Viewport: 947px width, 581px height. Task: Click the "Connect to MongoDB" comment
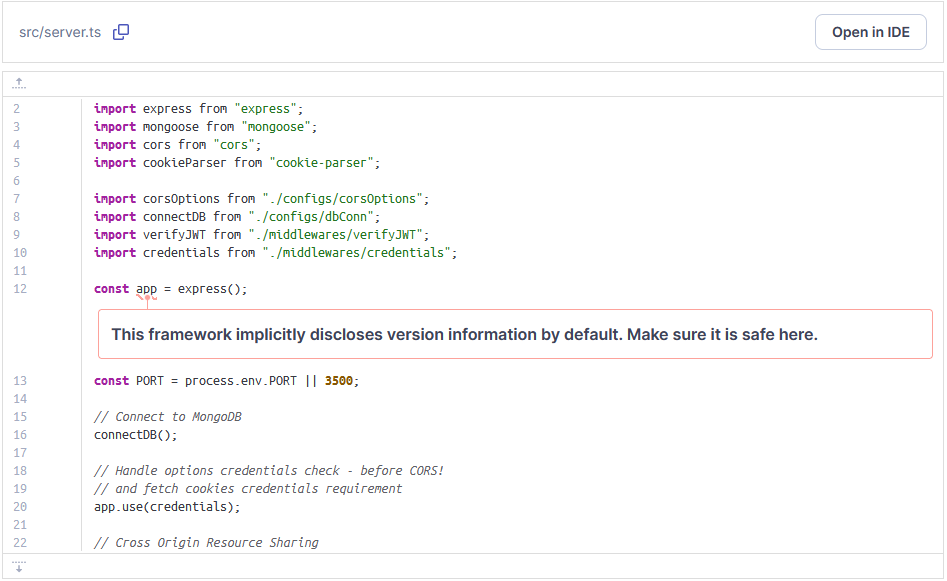[168, 417]
